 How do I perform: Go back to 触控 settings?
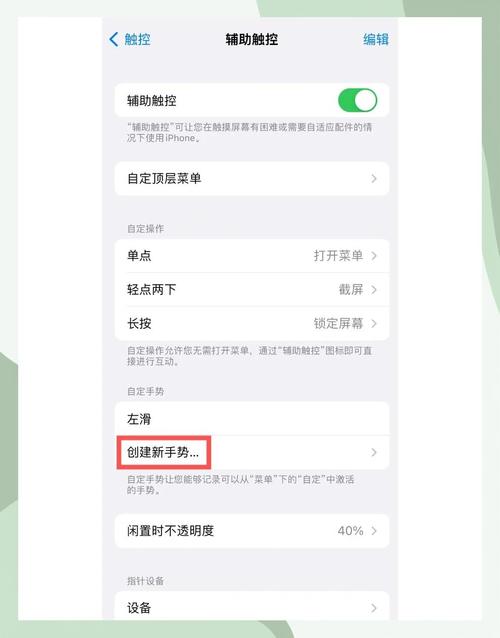(130, 39)
